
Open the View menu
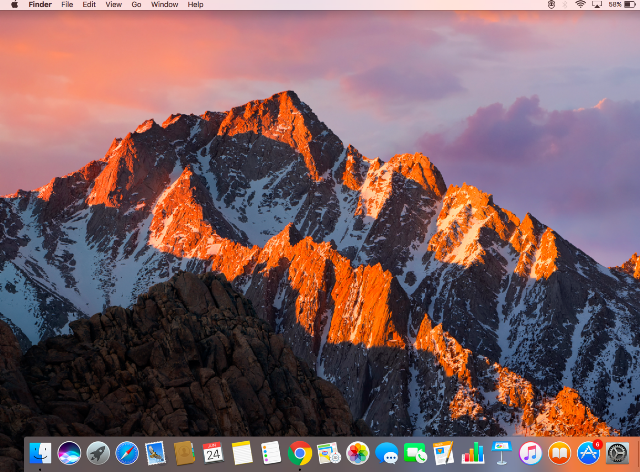113,4
